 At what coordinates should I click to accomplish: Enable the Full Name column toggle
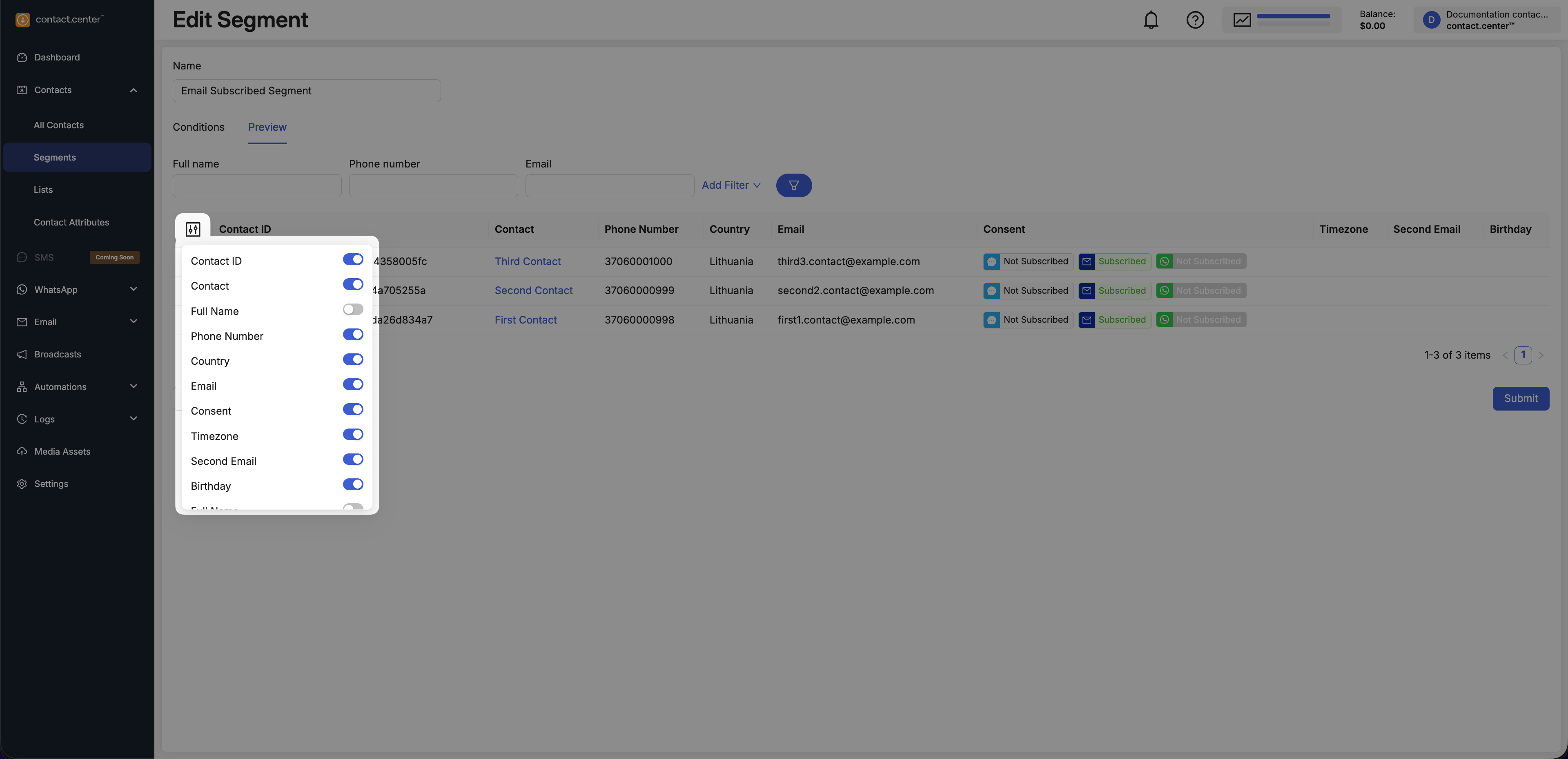point(352,310)
